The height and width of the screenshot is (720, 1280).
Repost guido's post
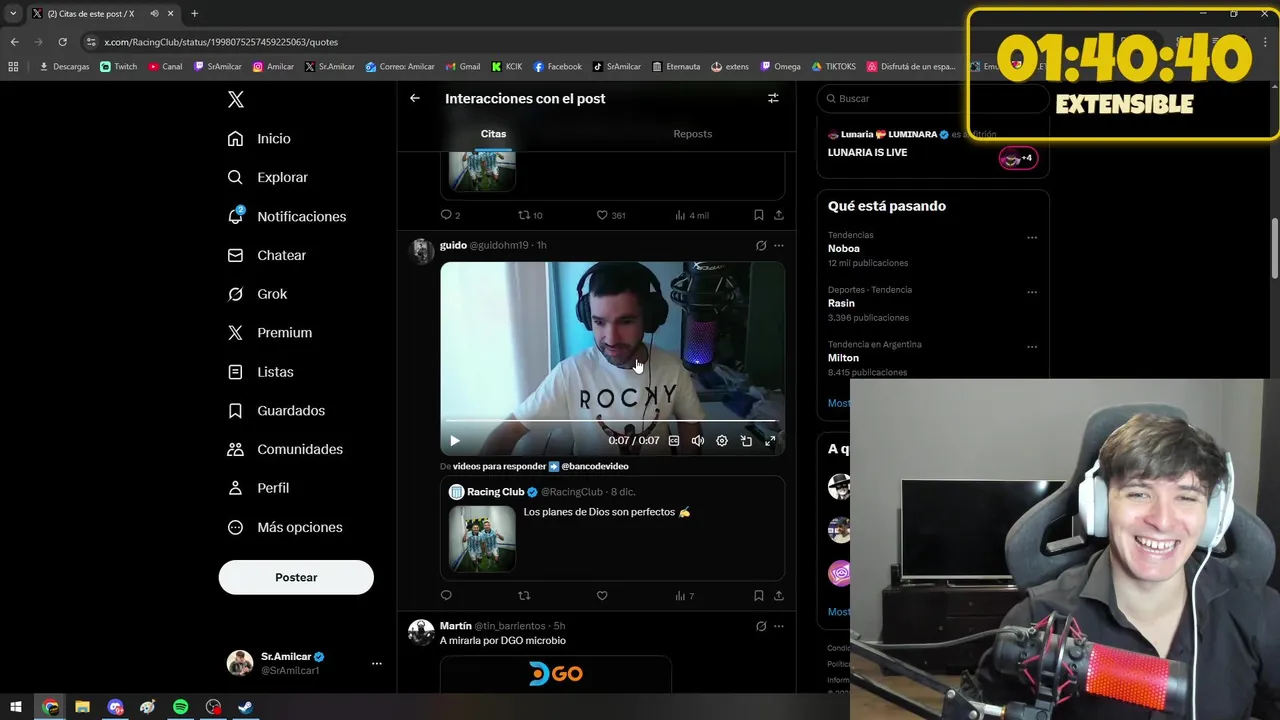[524, 596]
